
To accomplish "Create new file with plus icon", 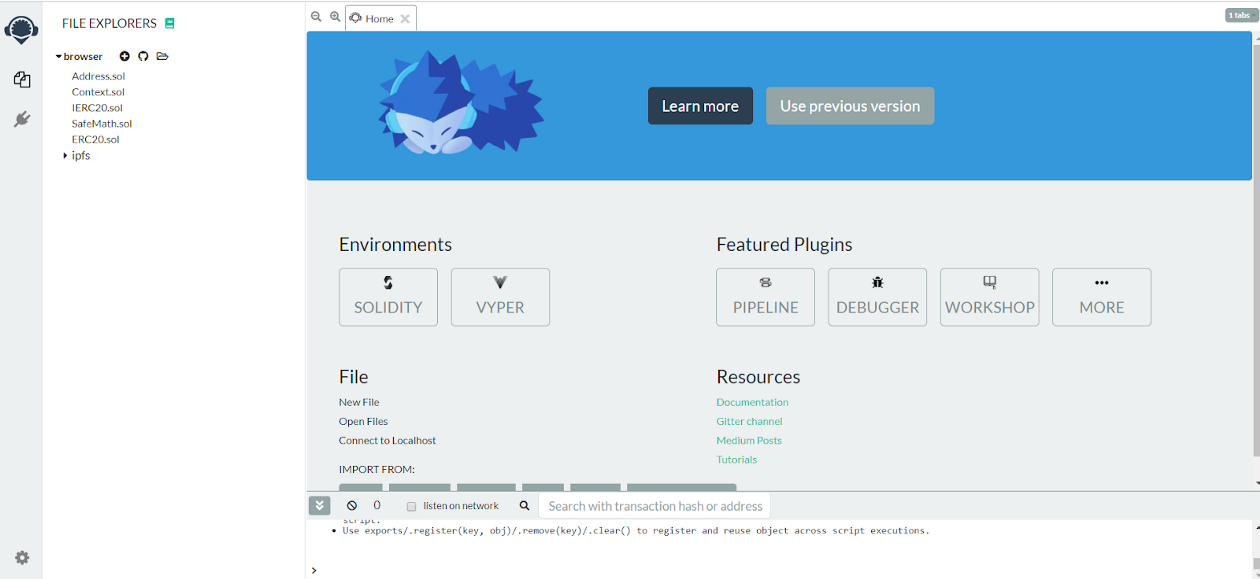I will pos(125,56).
